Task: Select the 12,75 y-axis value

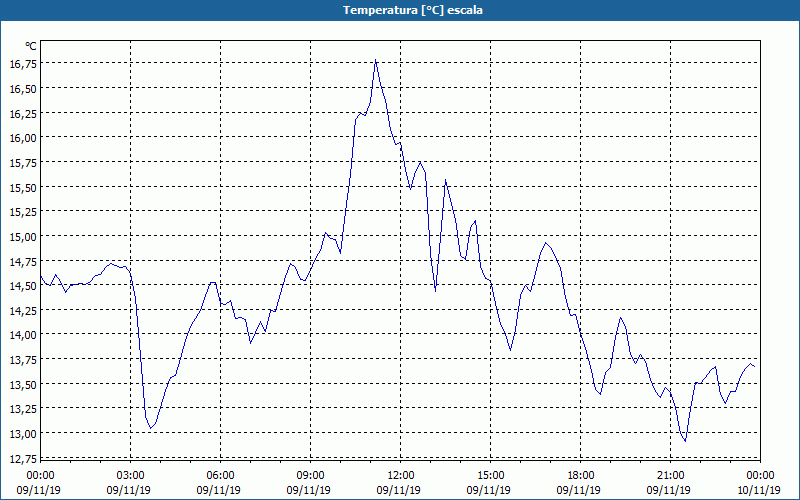Action: coord(23,458)
